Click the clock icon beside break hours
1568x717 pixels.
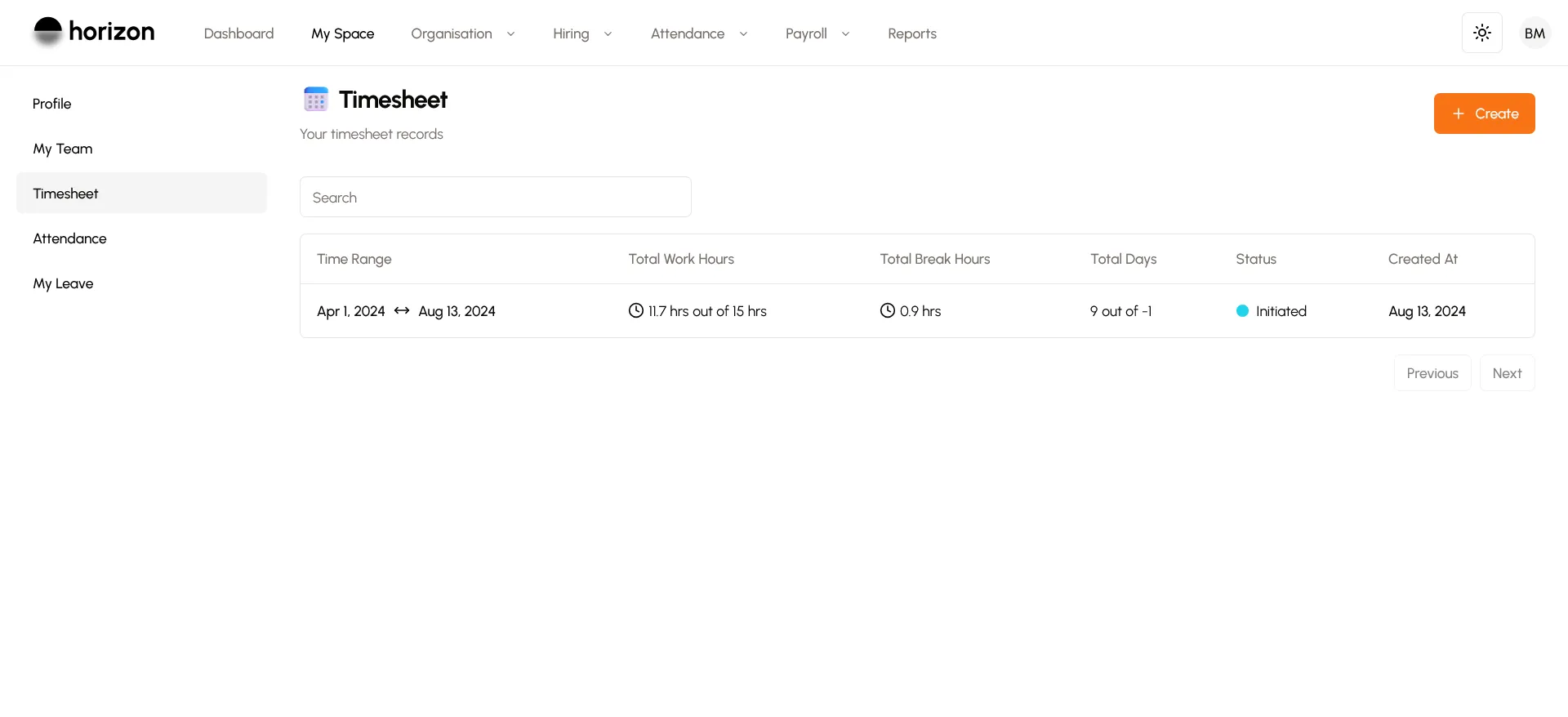tap(888, 311)
